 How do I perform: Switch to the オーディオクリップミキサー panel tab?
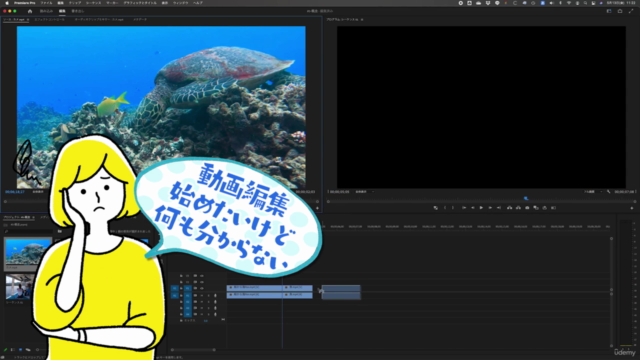point(99,20)
